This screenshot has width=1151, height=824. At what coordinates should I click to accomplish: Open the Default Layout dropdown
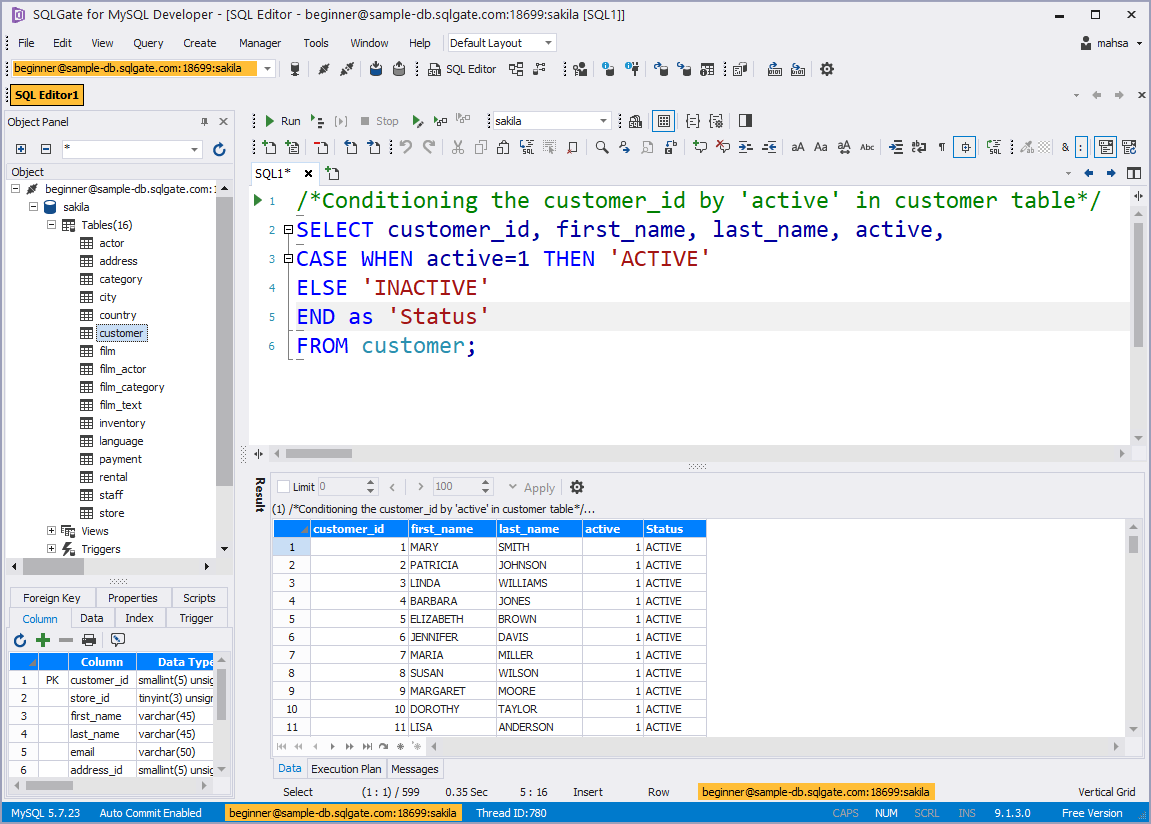[x=548, y=43]
